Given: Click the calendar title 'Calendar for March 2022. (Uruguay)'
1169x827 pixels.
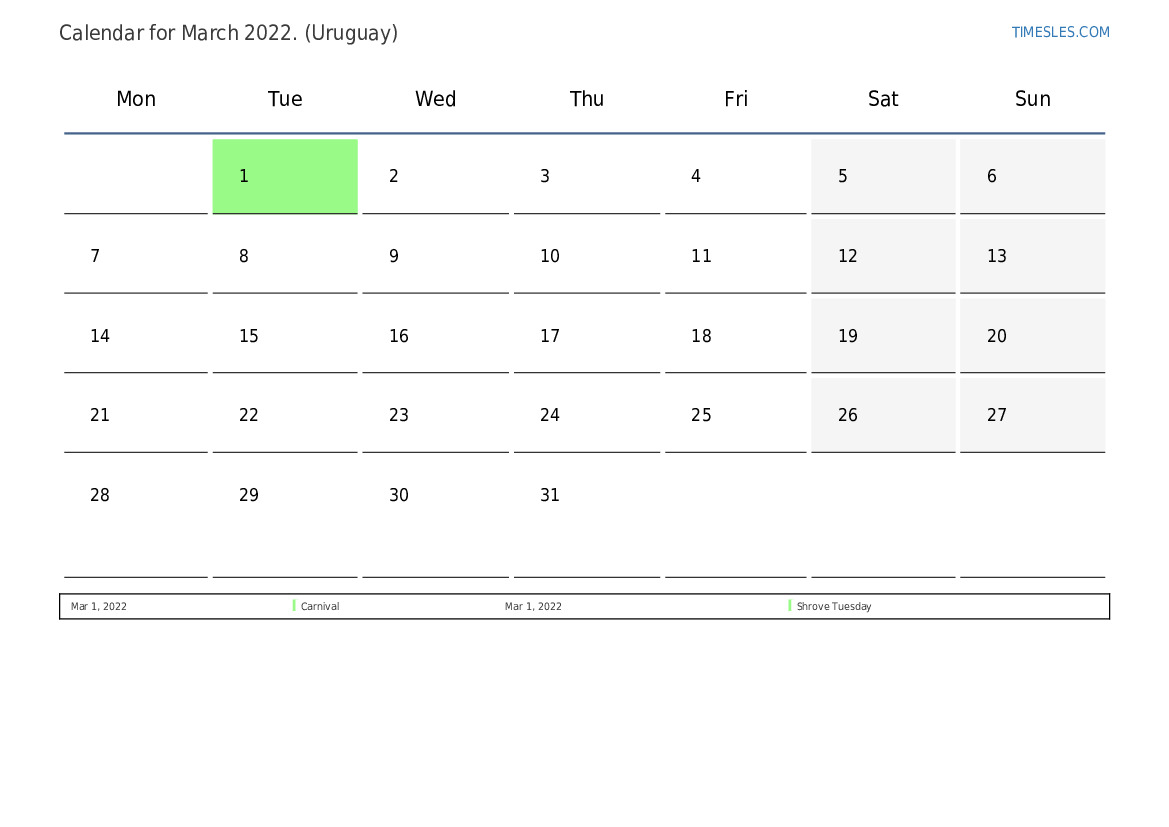Looking at the screenshot, I should (228, 34).
